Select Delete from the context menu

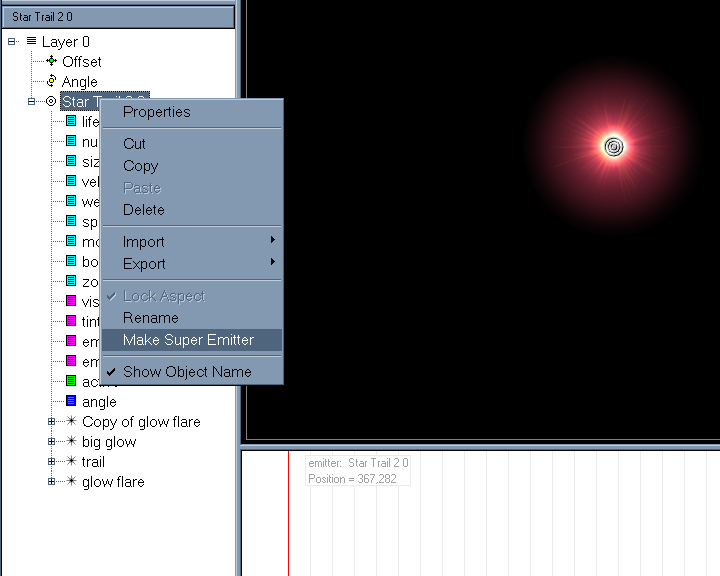tap(143, 210)
